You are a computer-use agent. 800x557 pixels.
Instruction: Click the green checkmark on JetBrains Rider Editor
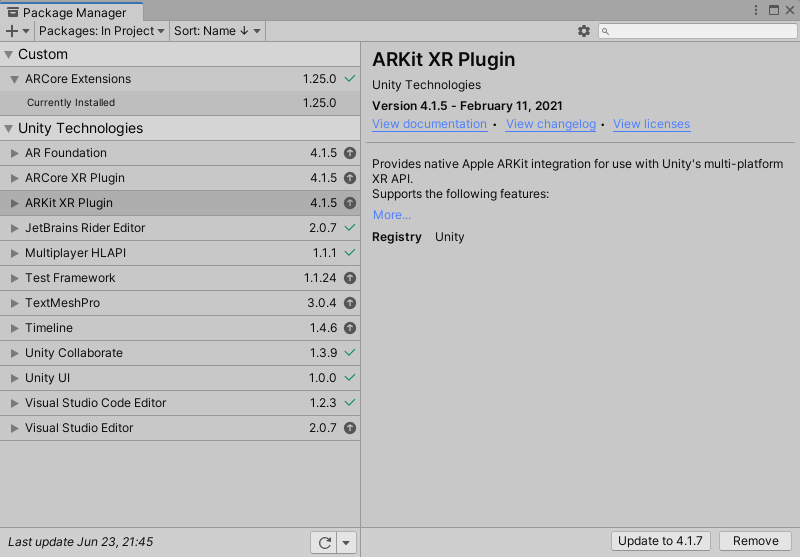tap(349, 227)
